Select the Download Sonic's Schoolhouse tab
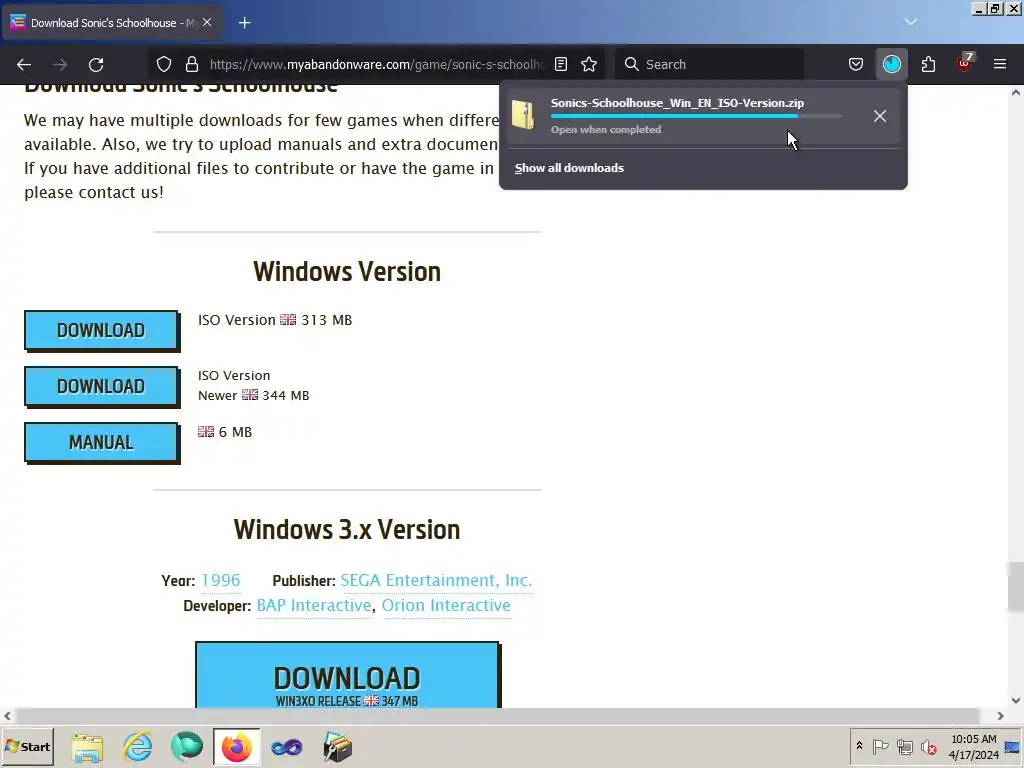This screenshot has width=1024, height=768. click(112, 23)
